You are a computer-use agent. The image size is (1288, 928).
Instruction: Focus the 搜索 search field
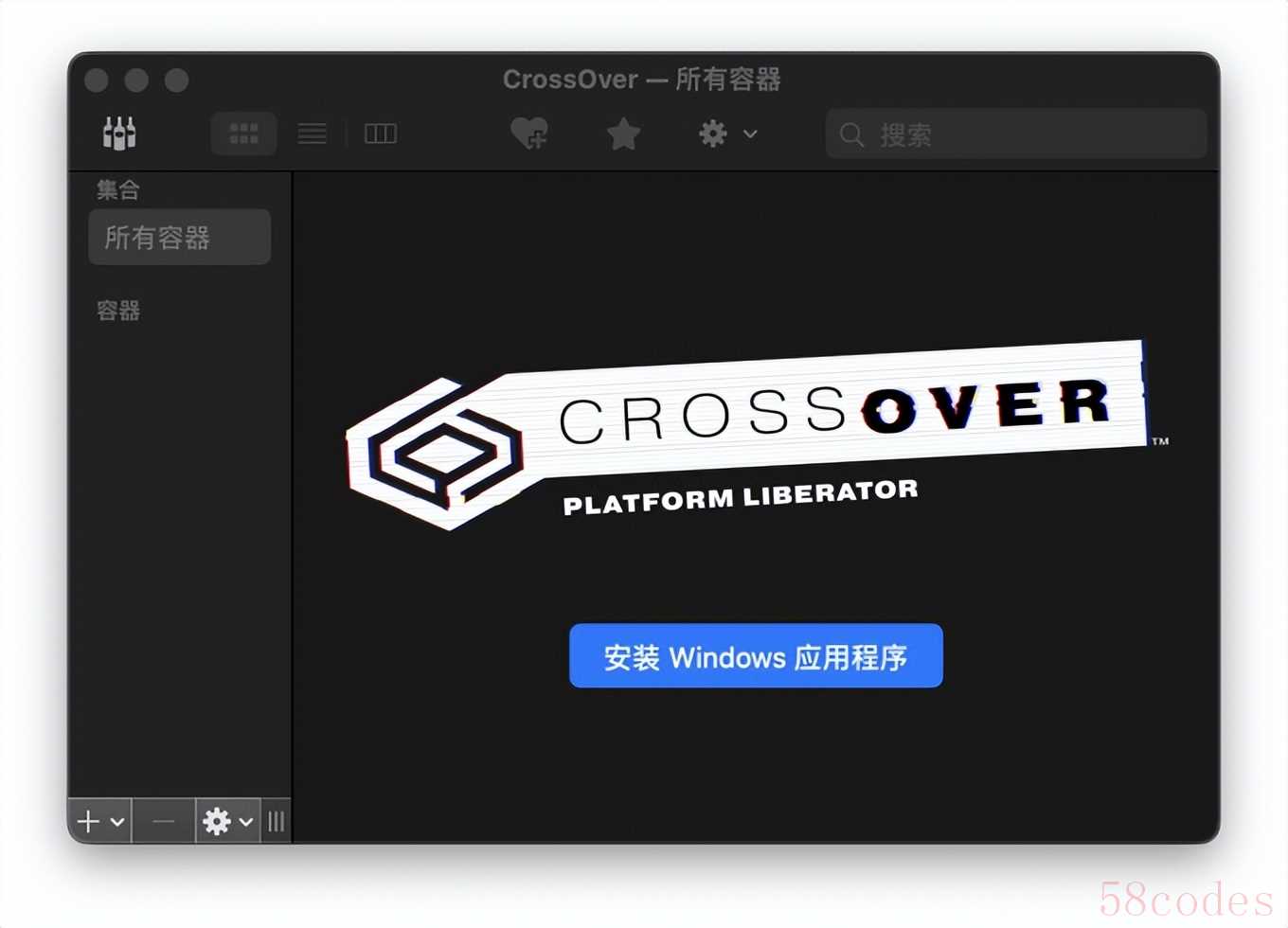[1016, 134]
